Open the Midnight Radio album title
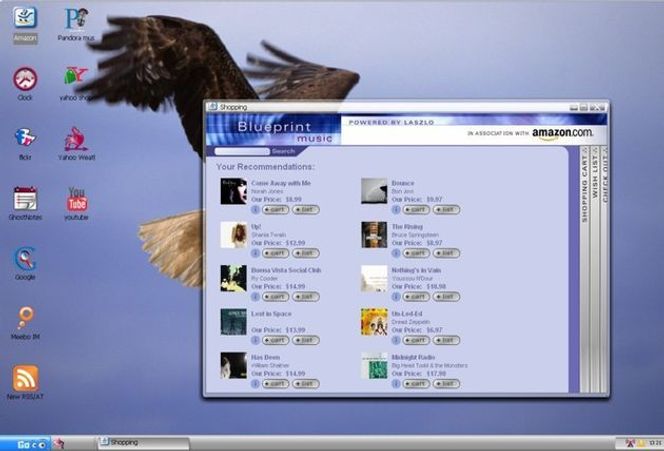Screen dimensions: 664x451 click(x=413, y=357)
